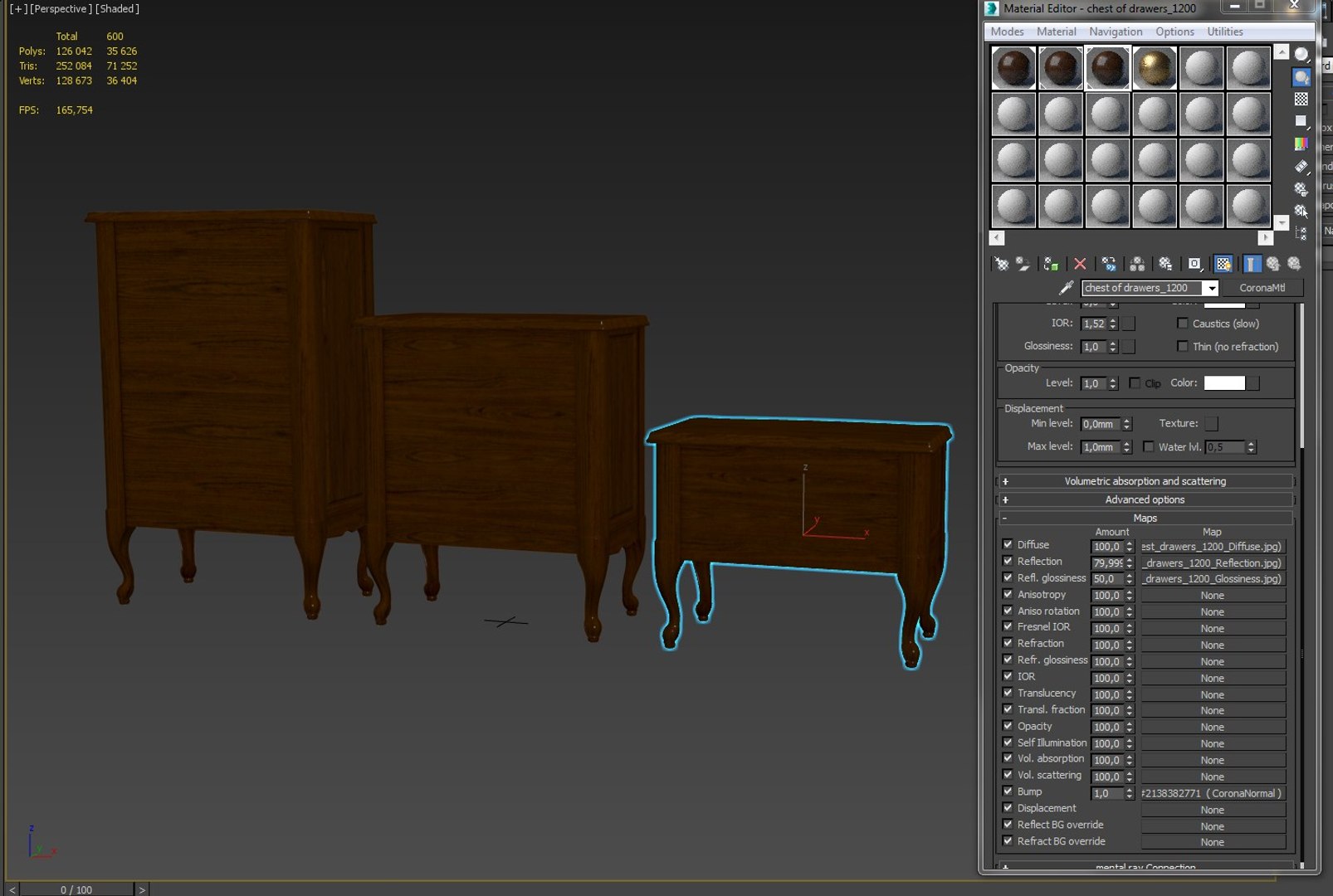The width and height of the screenshot is (1333, 896).
Task: Expand the Advanced options rollout
Action: click(1145, 499)
